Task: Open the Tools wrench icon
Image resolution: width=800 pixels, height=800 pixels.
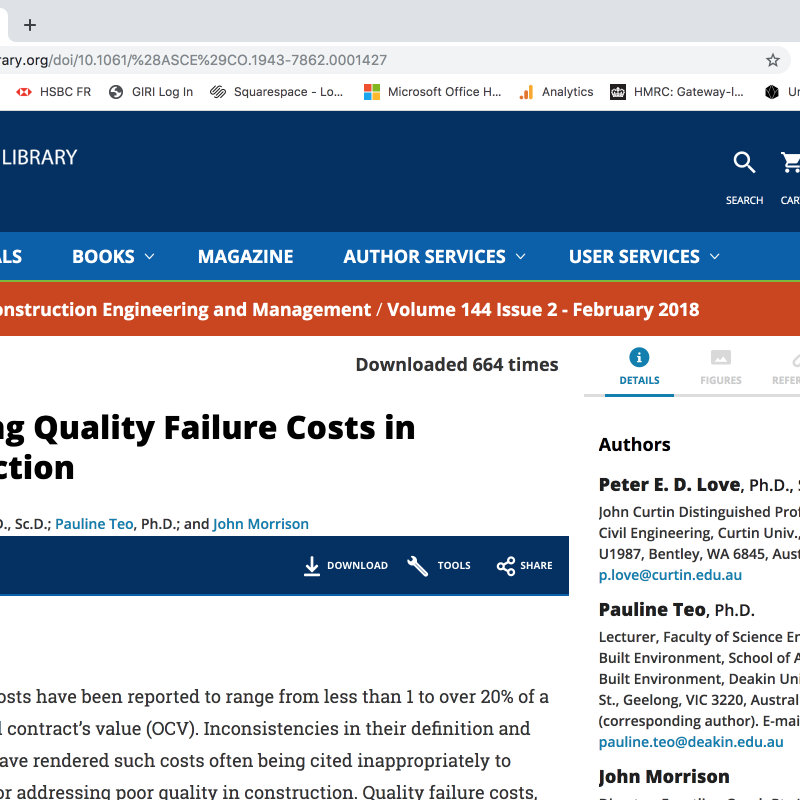Action: point(418,566)
